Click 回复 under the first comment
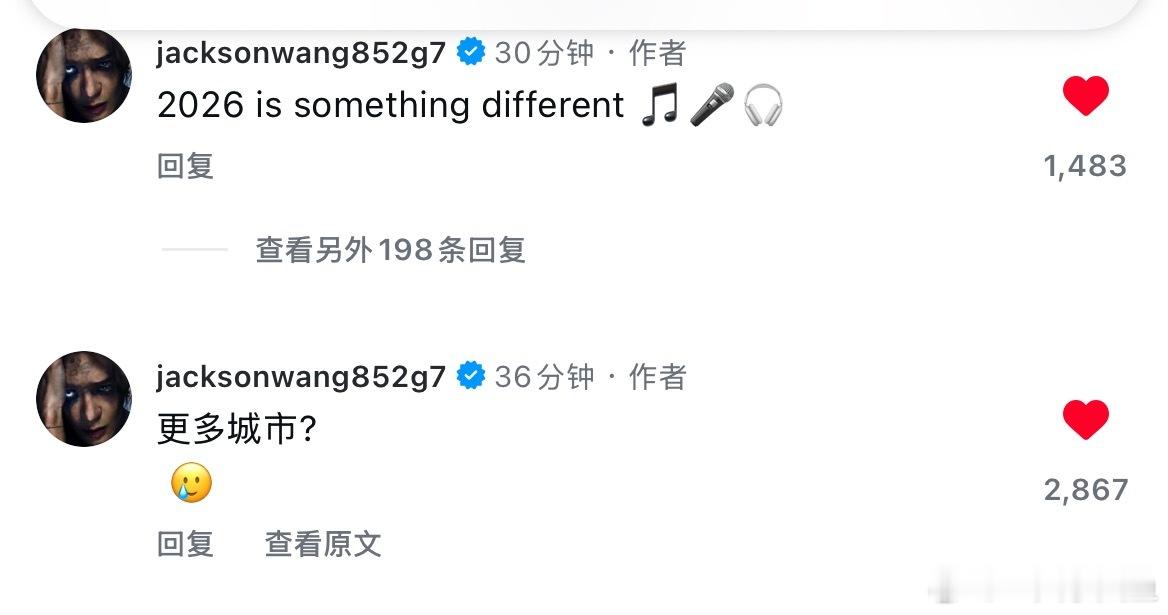Viewport: 1168px width, 615px height. (184, 166)
